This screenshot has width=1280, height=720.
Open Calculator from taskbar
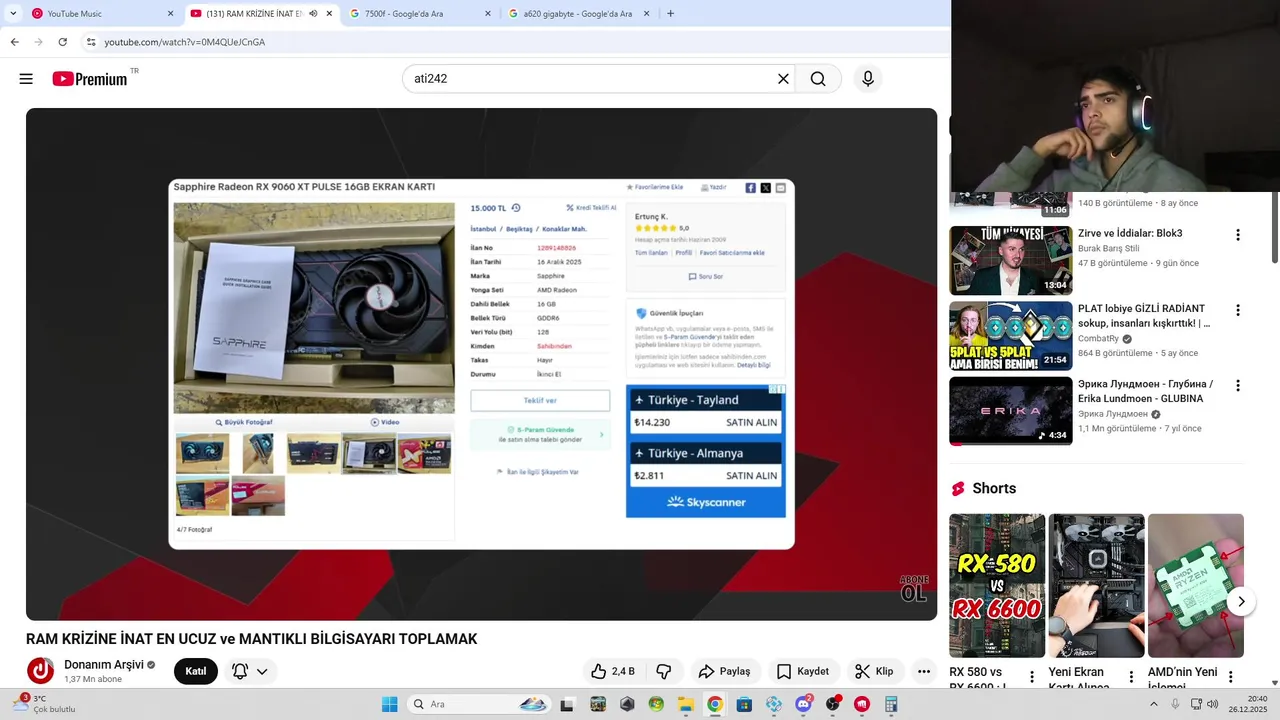(x=891, y=704)
